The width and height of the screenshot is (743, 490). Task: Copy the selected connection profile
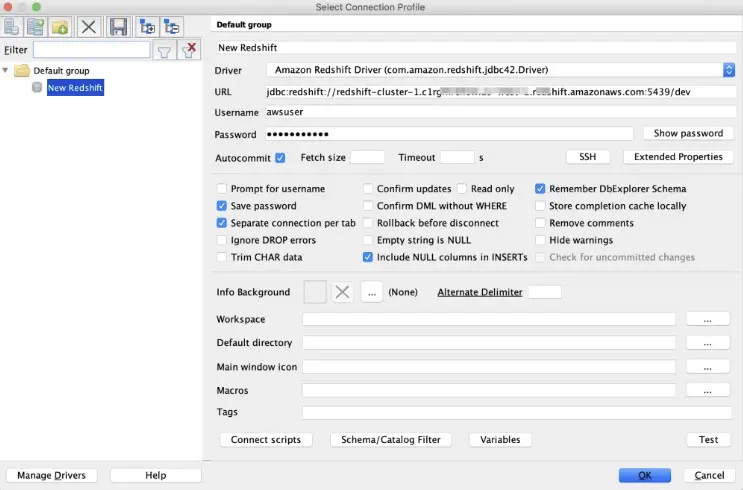click(x=36, y=27)
